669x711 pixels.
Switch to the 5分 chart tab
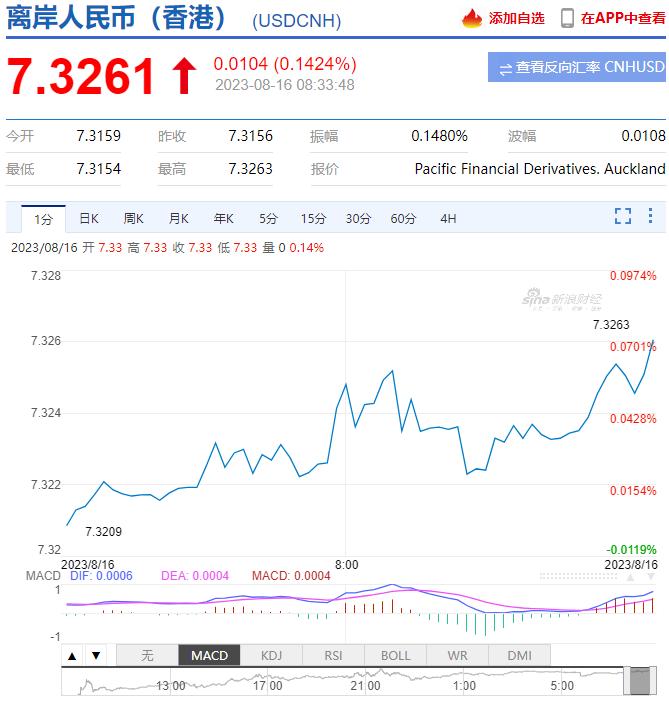tap(268, 219)
